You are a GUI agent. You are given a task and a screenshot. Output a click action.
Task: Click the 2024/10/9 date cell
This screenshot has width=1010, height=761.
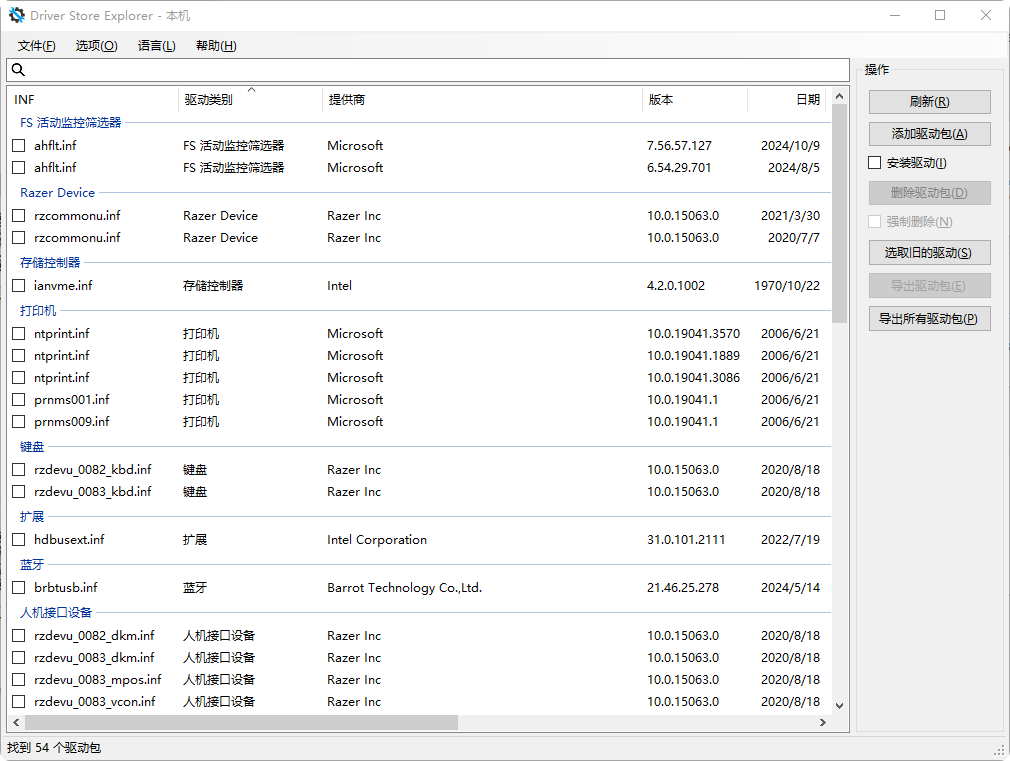pyautogui.click(x=790, y=146)
